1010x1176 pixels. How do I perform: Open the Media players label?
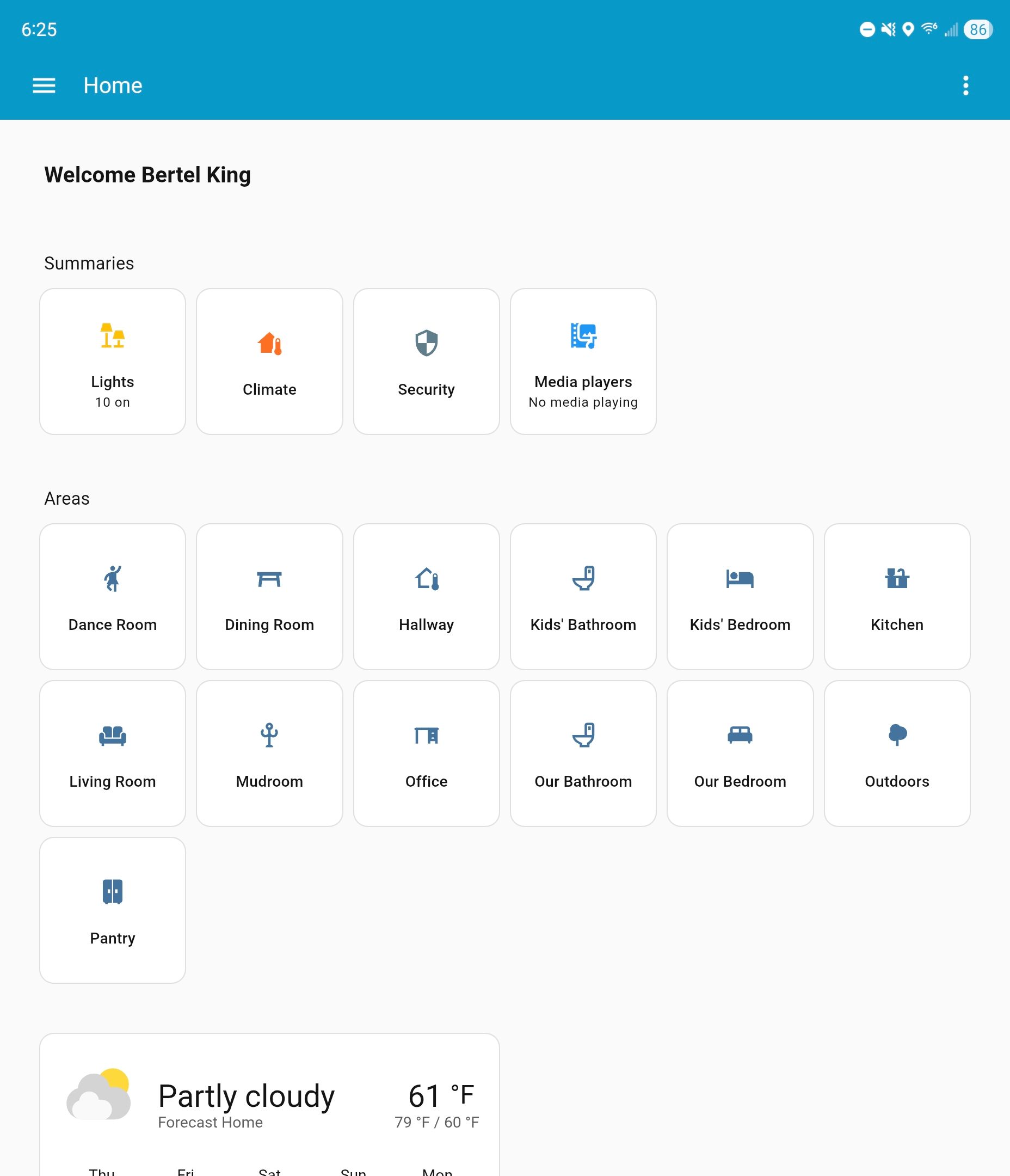[x=583, y=382]
